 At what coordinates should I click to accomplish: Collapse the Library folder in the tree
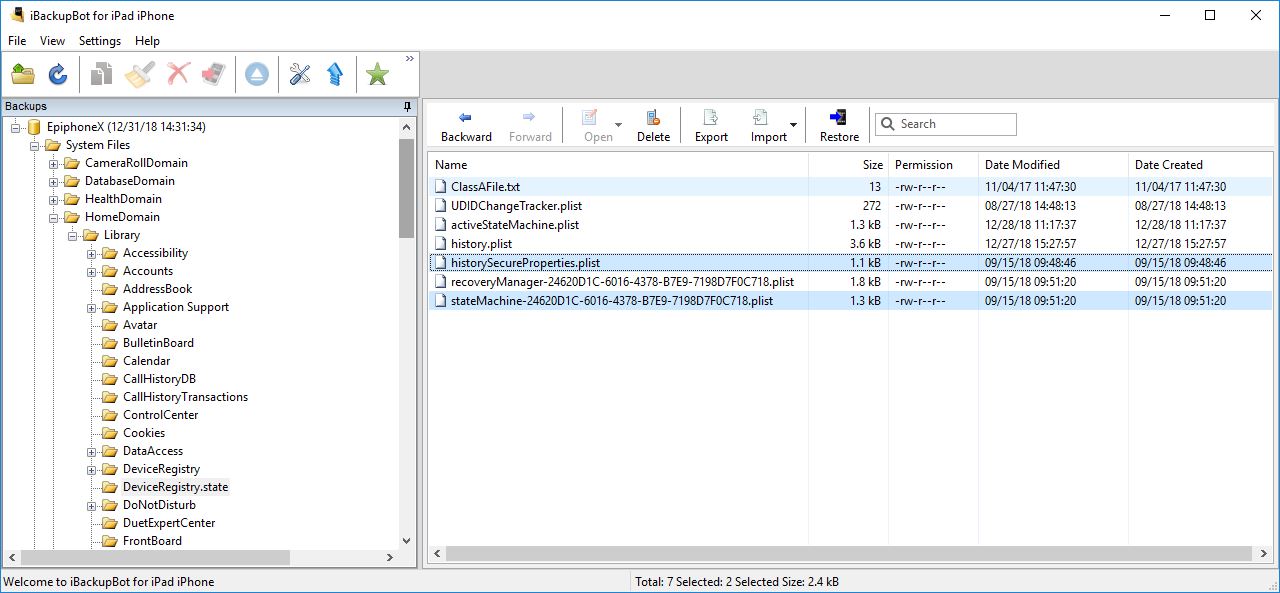click(71, 234)
